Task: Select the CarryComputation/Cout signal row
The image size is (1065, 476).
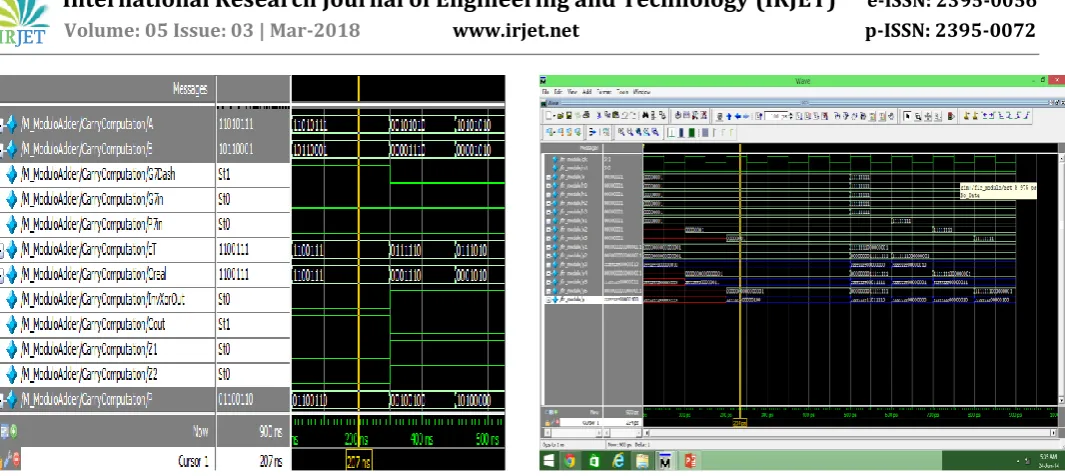Action: tap(145, 325)
